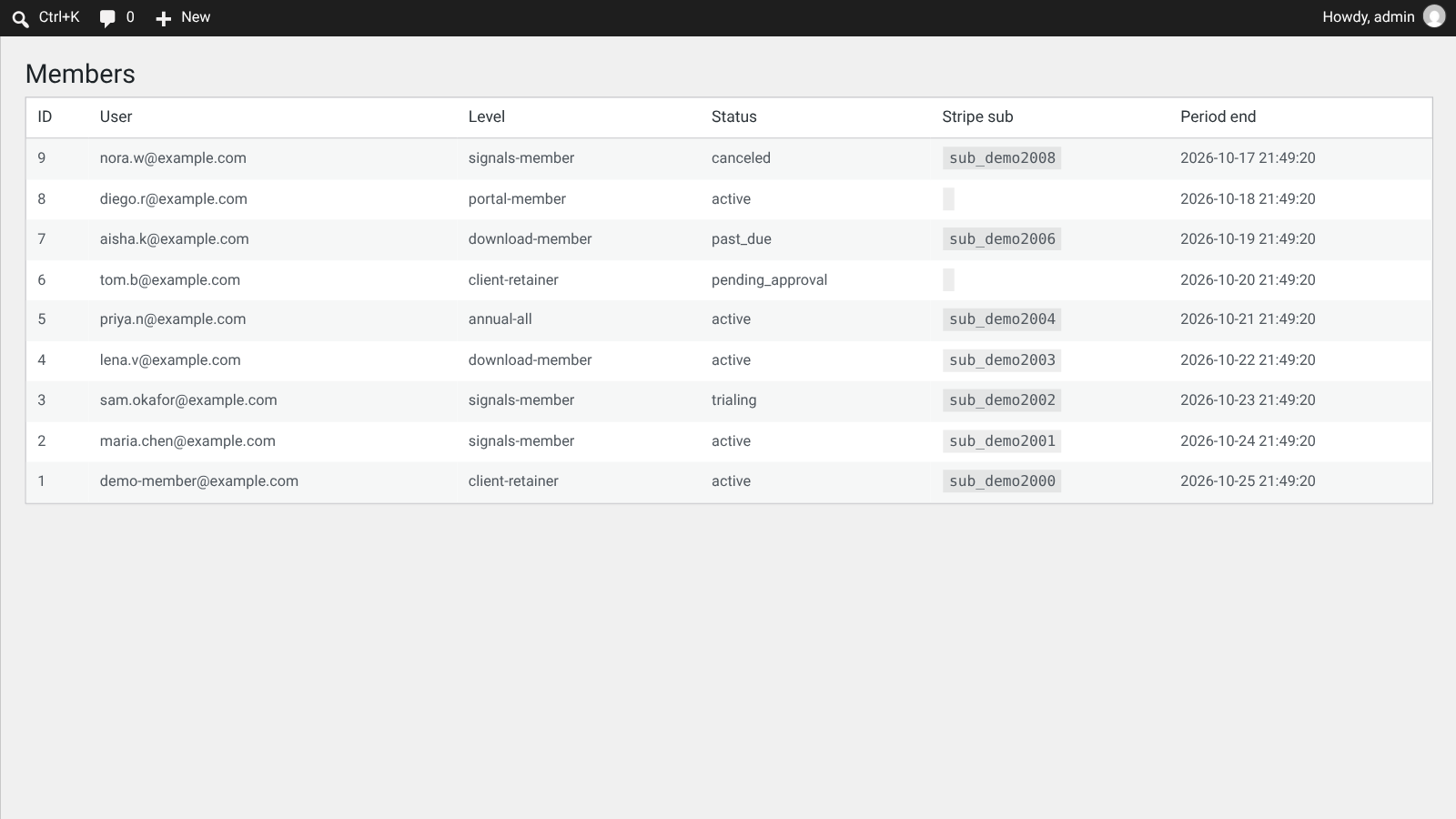Image resolution: width=1456 pixels, height=819 pixels.
Task: Click the canceled status cell
Action: (x=741, y=158)
